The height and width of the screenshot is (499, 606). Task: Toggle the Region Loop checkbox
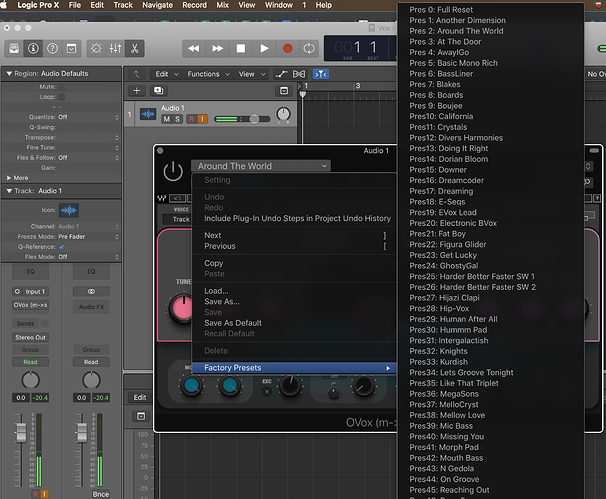tap(62, 97)
